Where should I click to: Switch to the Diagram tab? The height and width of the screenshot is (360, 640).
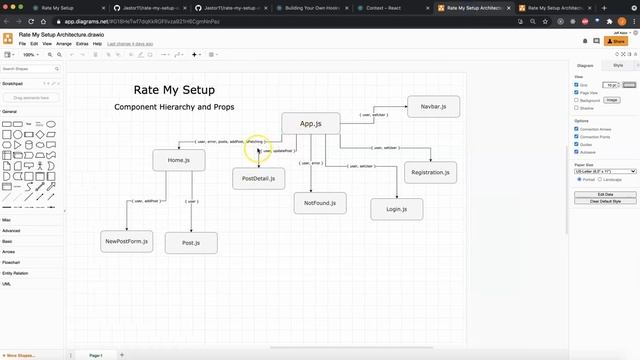click(x=585, y=65)
